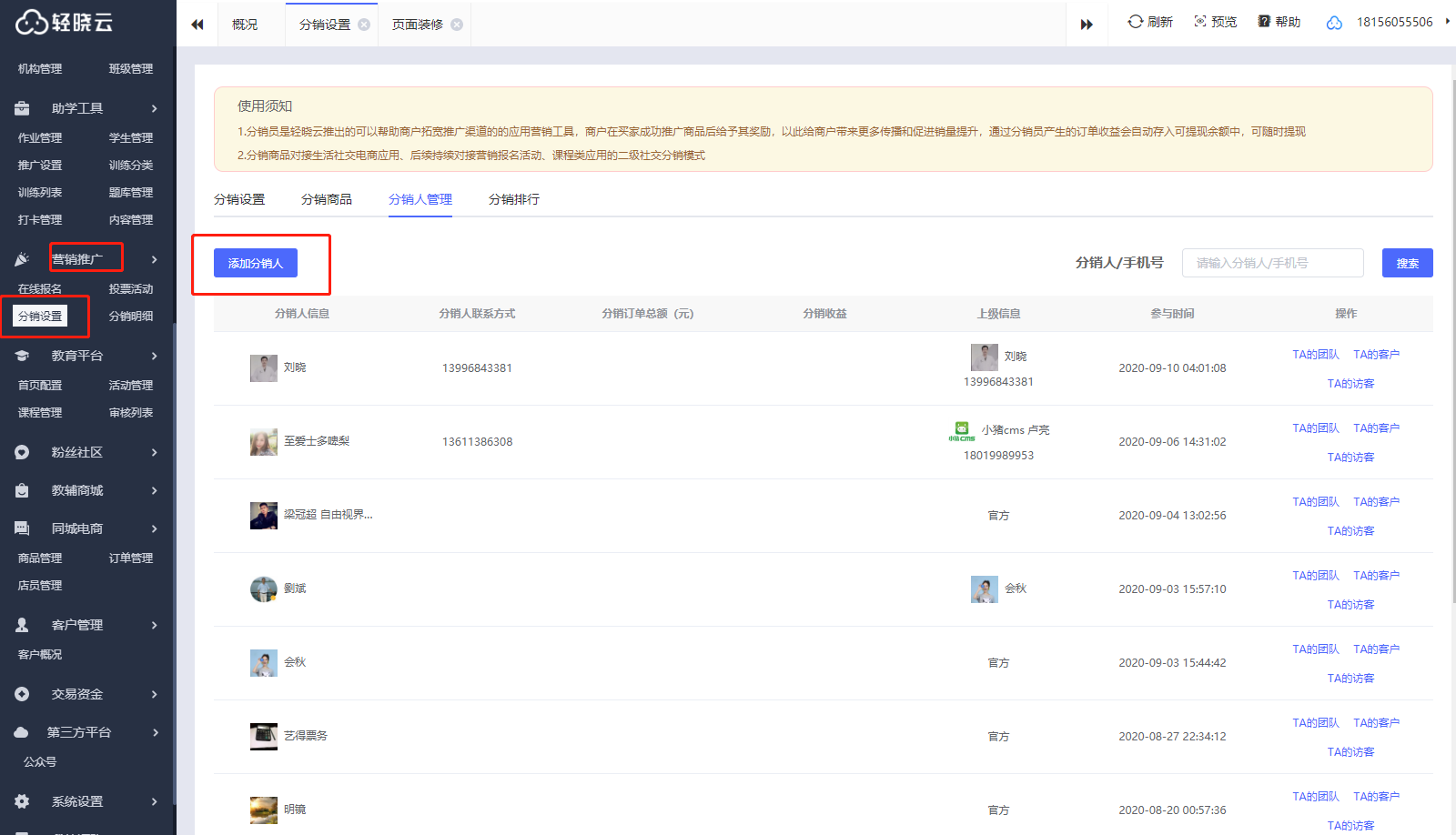Click the 搜索 search button

(1407, 263)
